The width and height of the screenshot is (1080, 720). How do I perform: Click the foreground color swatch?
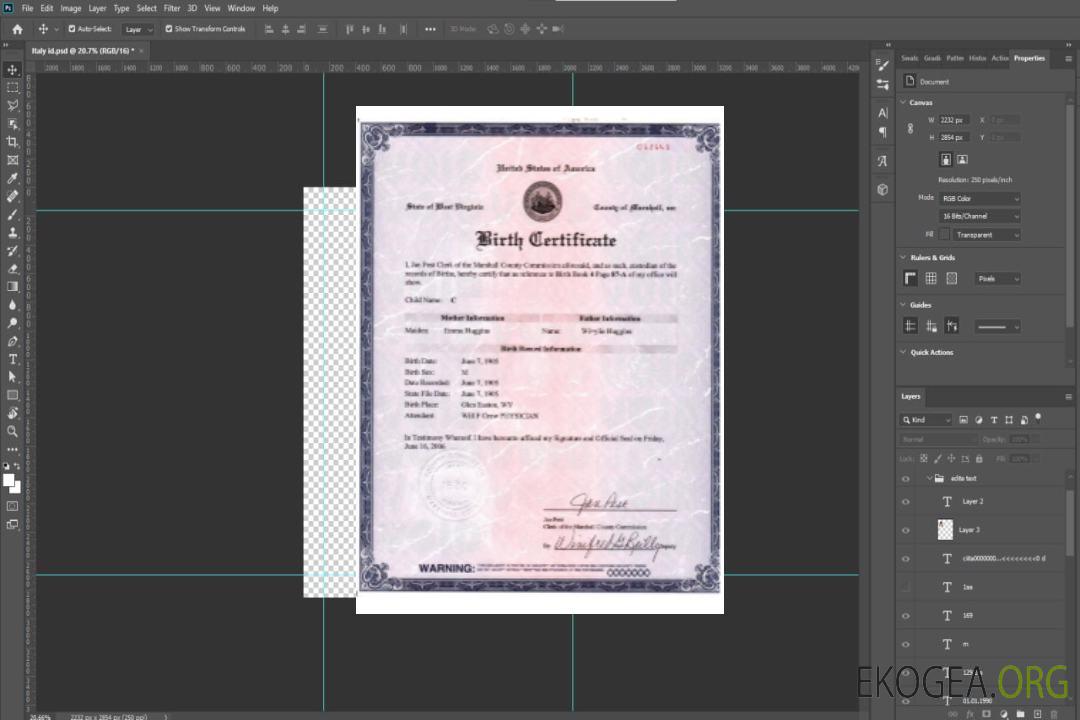[x=8, y=480]
